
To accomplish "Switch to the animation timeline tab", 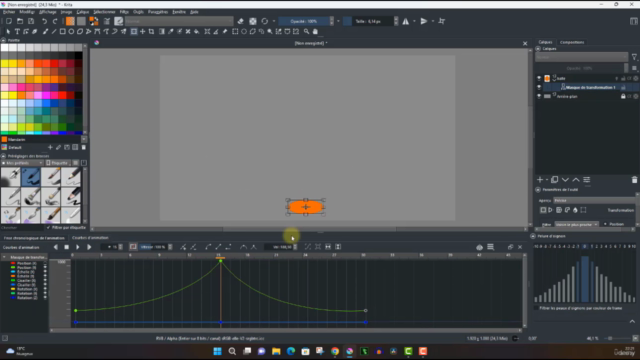I will click(34, 238).
